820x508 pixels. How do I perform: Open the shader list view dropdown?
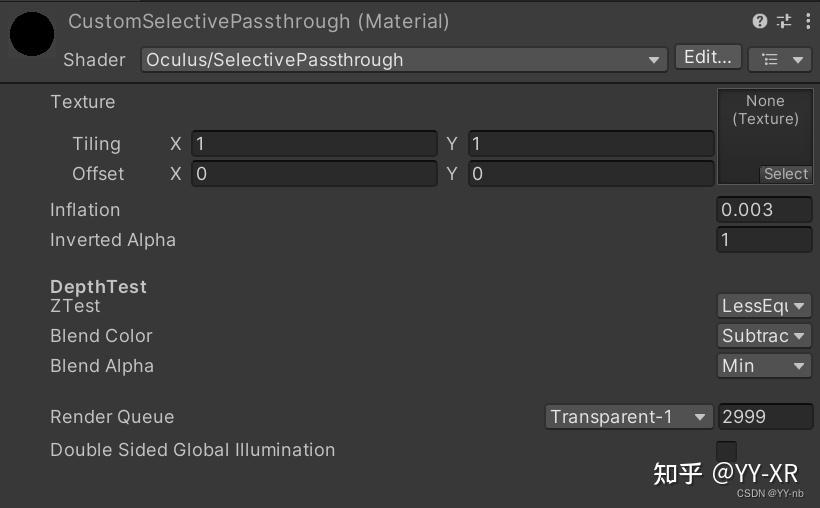click(x=780, y=60)
